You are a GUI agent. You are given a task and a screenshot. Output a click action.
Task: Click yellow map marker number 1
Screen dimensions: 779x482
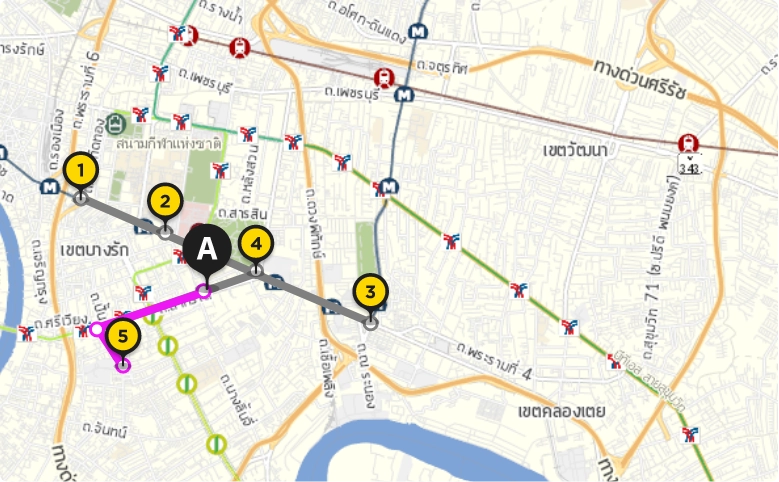click(81, 170)
